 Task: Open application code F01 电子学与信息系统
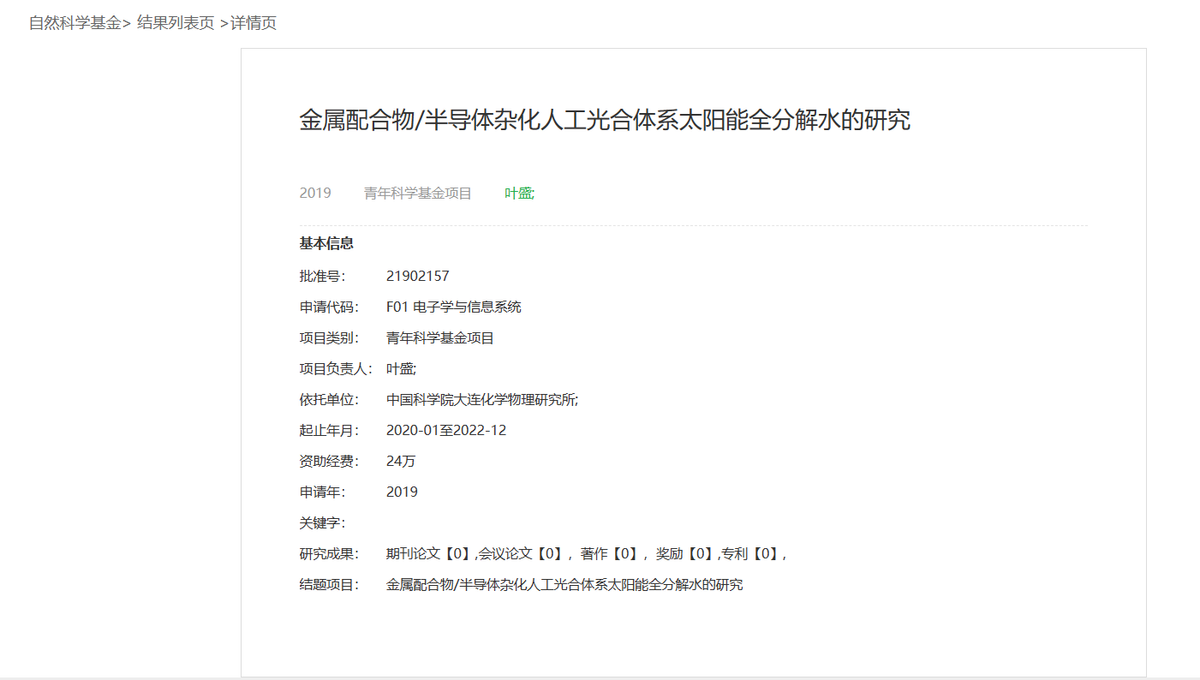455,306
